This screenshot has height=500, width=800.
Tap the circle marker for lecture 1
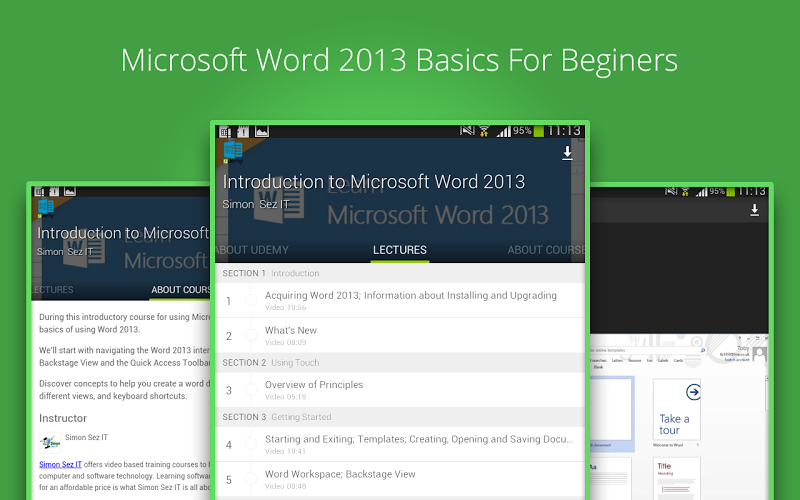(x=251, y=301)
